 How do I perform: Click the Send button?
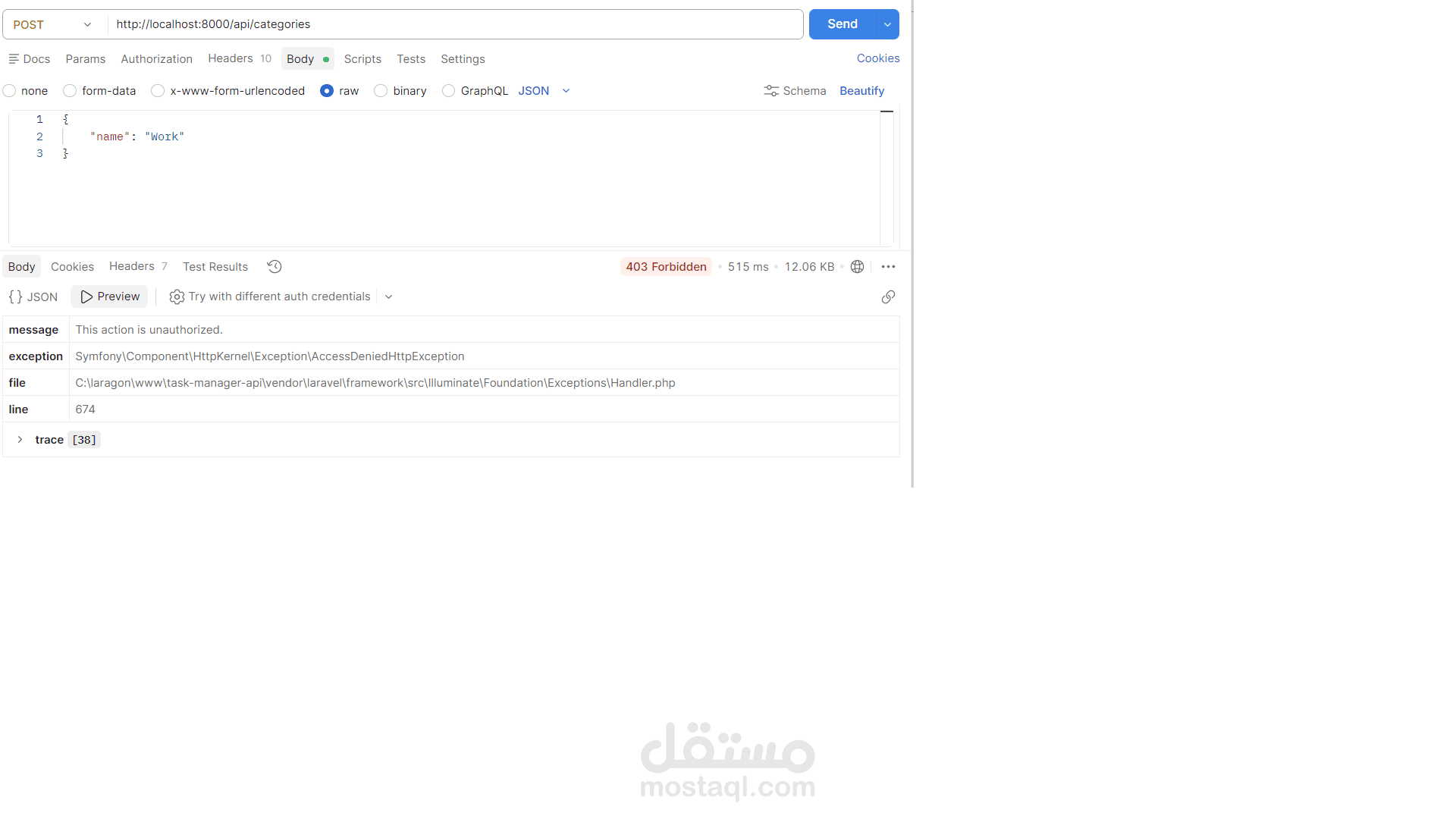[x=842, y=24]
